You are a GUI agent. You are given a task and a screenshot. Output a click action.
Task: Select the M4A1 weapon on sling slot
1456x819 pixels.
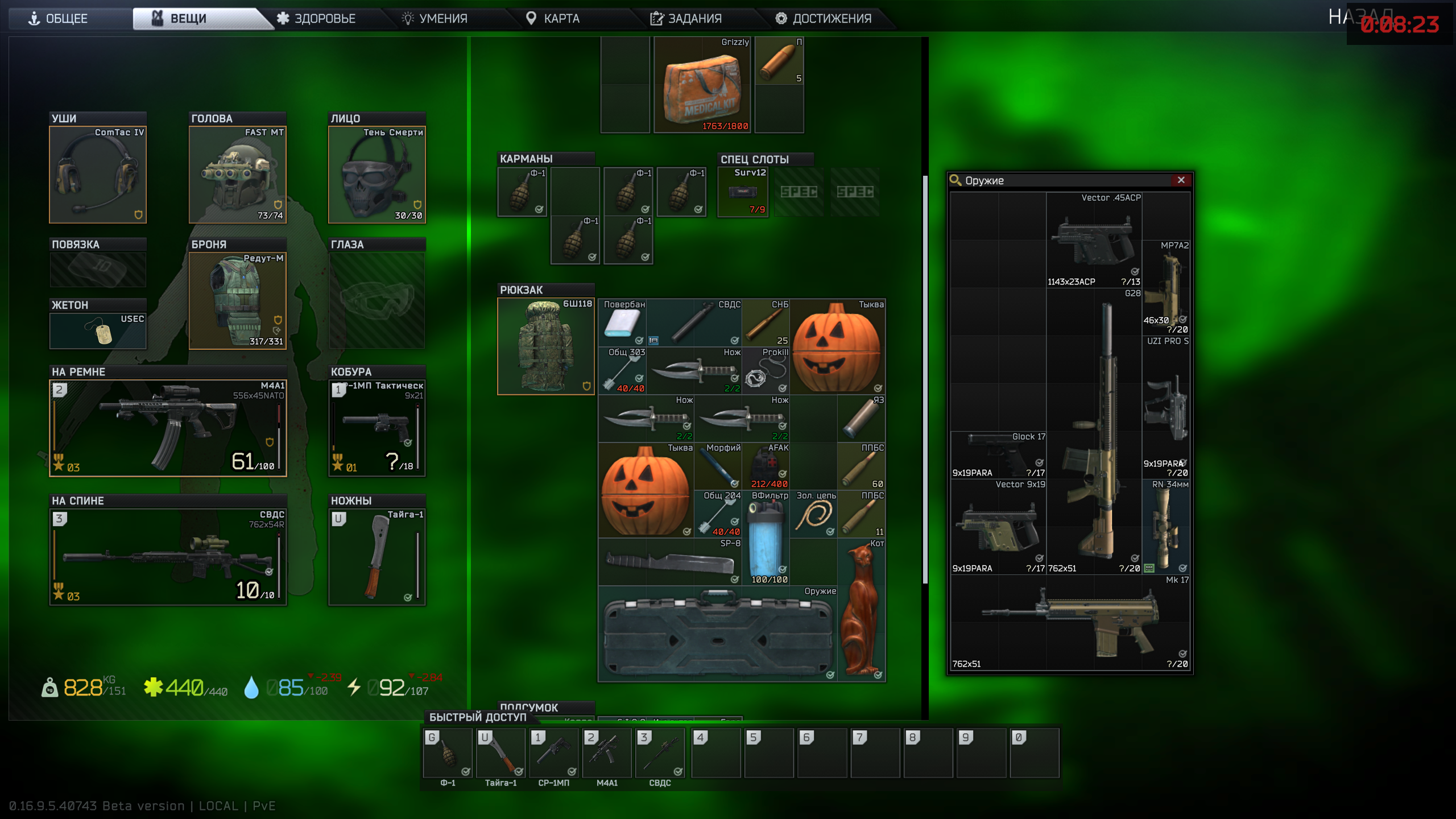click(x=168, y=428)
